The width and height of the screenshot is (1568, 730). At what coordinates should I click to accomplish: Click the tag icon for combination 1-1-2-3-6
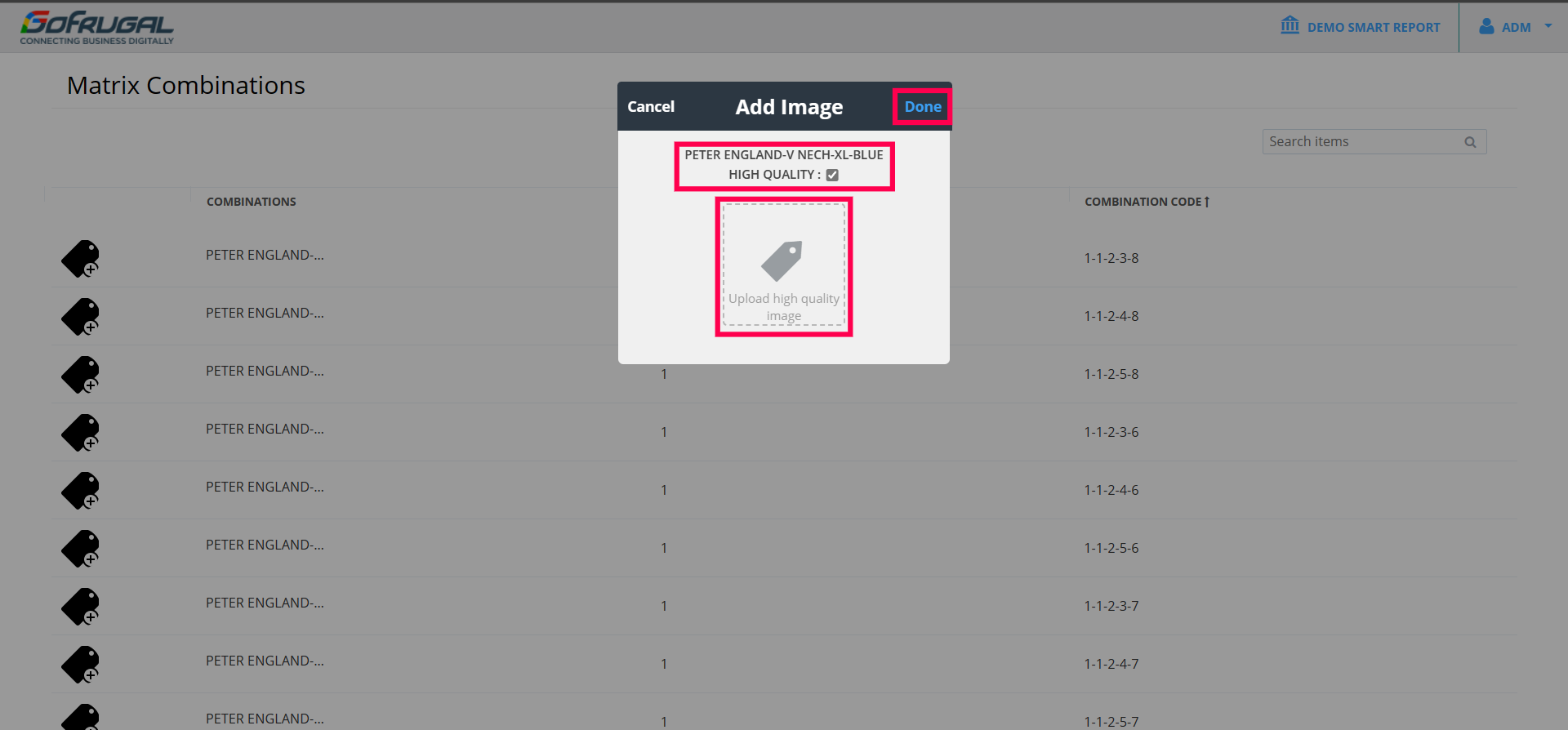[x=81, y=432]
